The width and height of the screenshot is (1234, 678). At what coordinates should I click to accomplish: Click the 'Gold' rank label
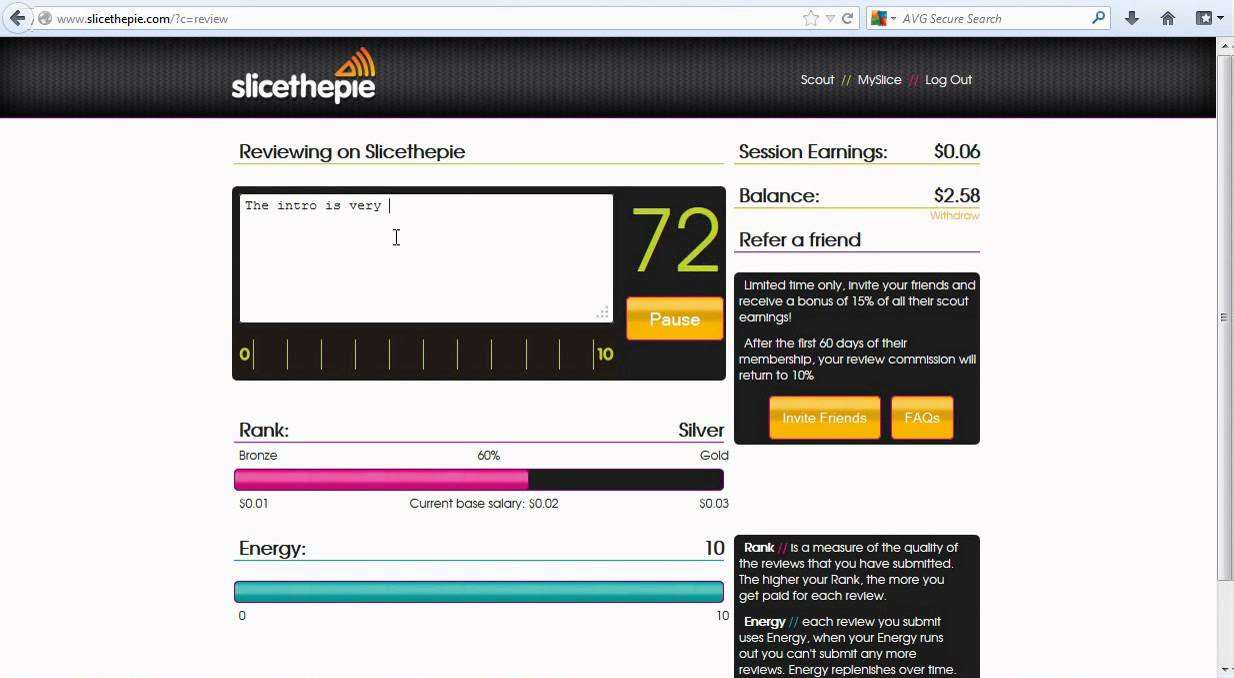tap(714, 456)
